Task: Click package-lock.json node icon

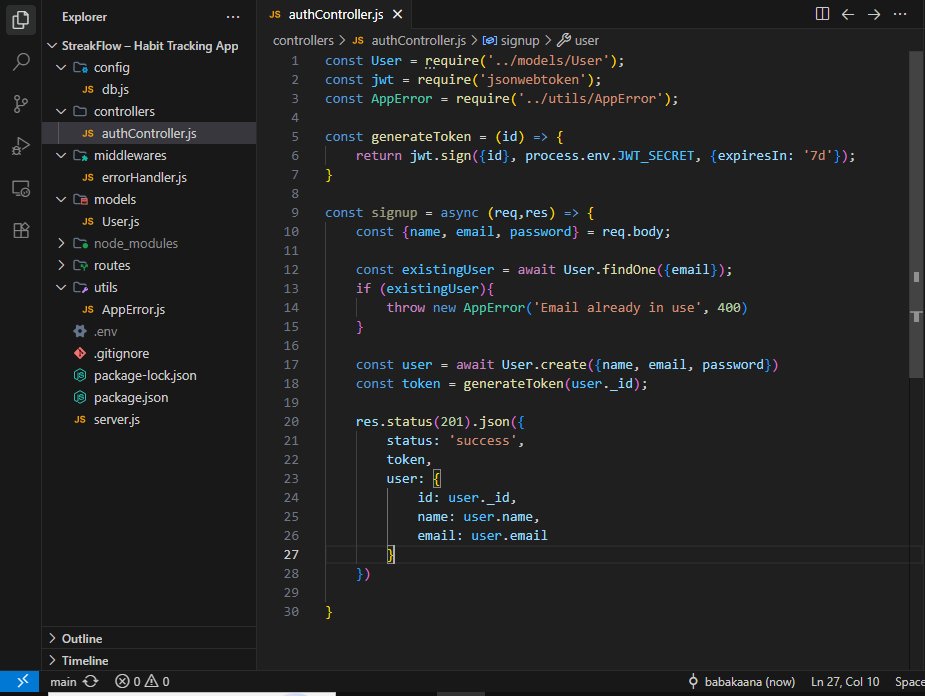Action: (80, 375)
